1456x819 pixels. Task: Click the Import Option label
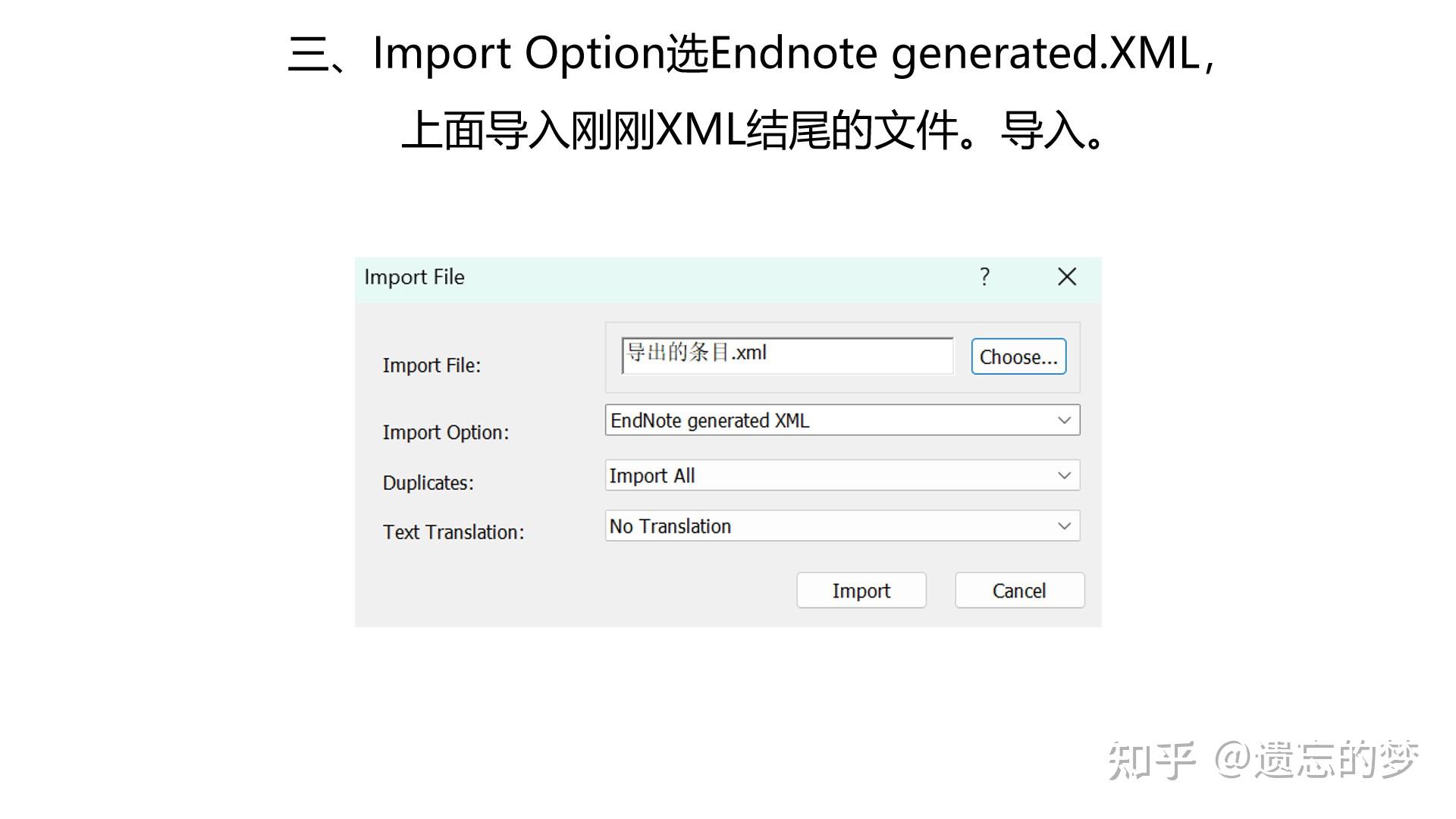pyautogui.click(x=445, y=432)
